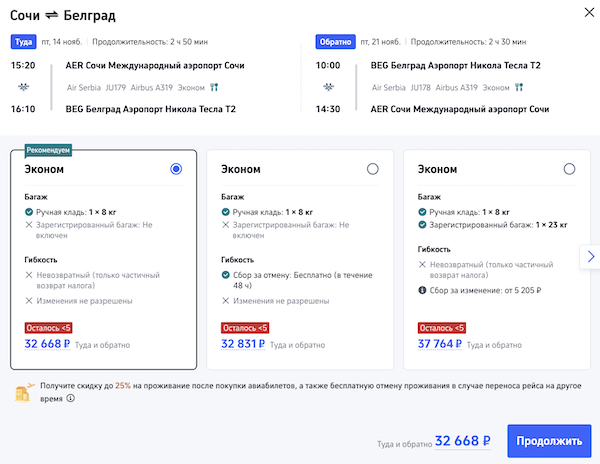This screenshot has width=600, height=464.
Task: Click the info icon after the hotel discount text
Action: tap(71, 397)
